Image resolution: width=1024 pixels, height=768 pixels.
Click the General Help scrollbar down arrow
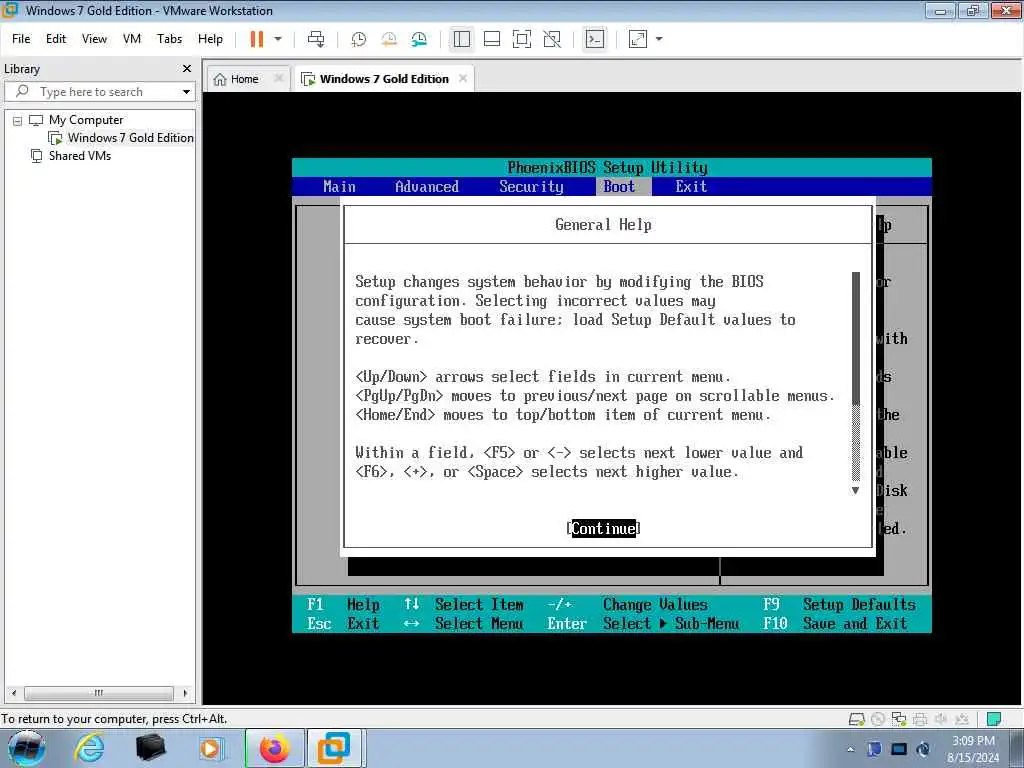click(856, 490)
